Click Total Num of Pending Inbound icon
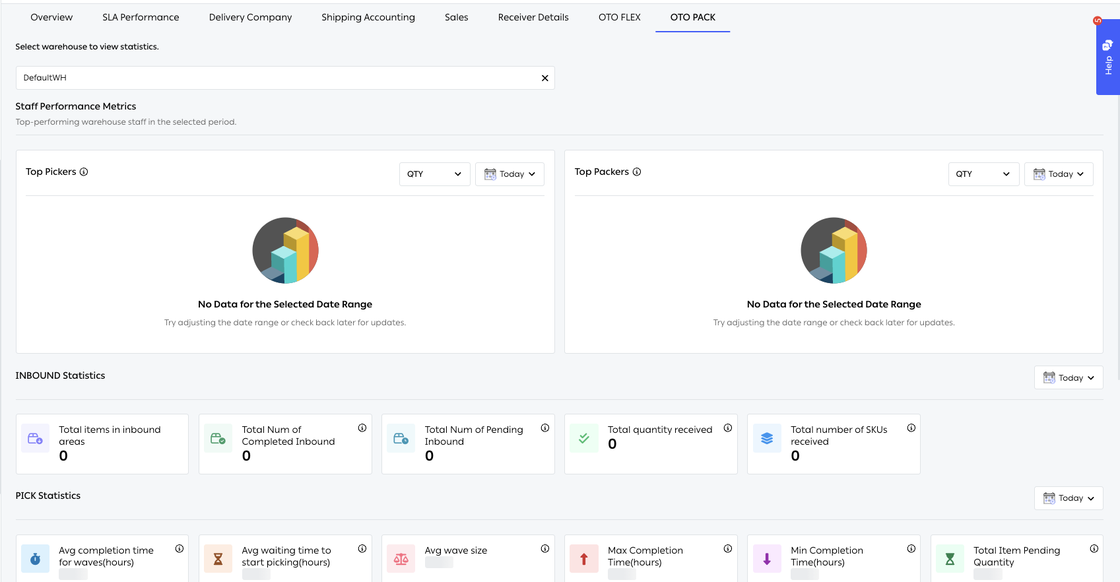The image size is (1120, 582). 401,438
